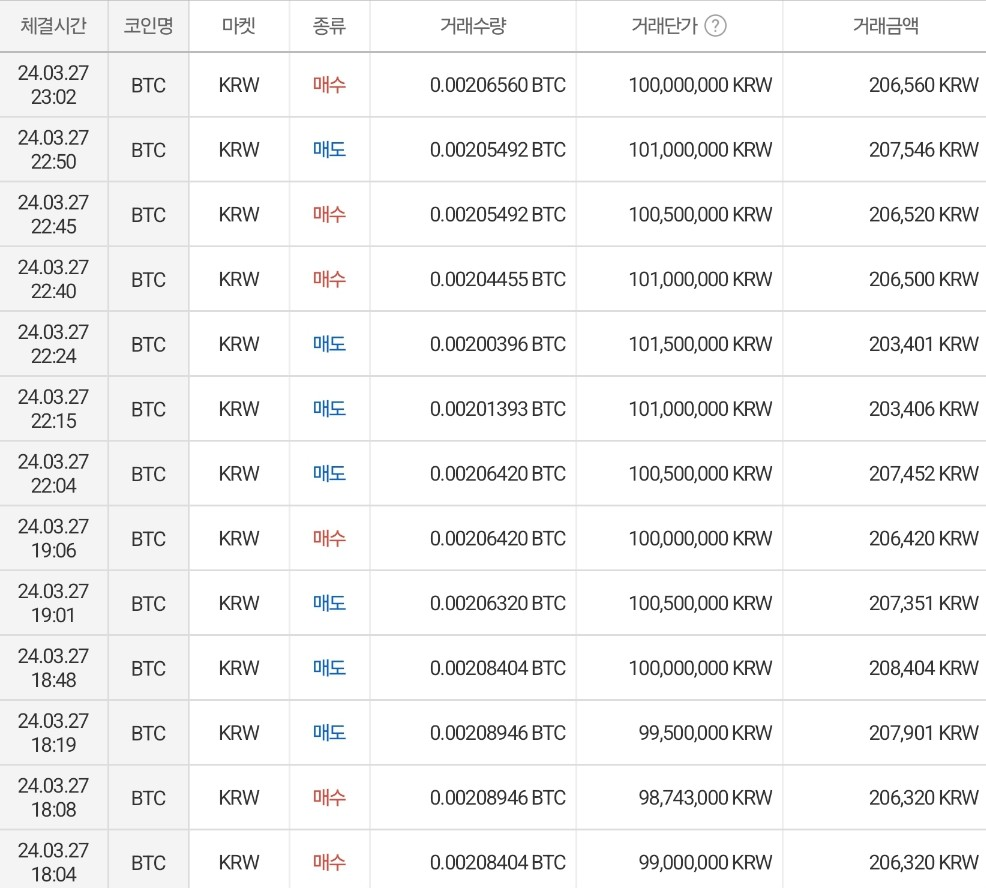Click BTC coin name in 22:40 row
This screenshot has height=888, width=986.
tap(148, 280)
